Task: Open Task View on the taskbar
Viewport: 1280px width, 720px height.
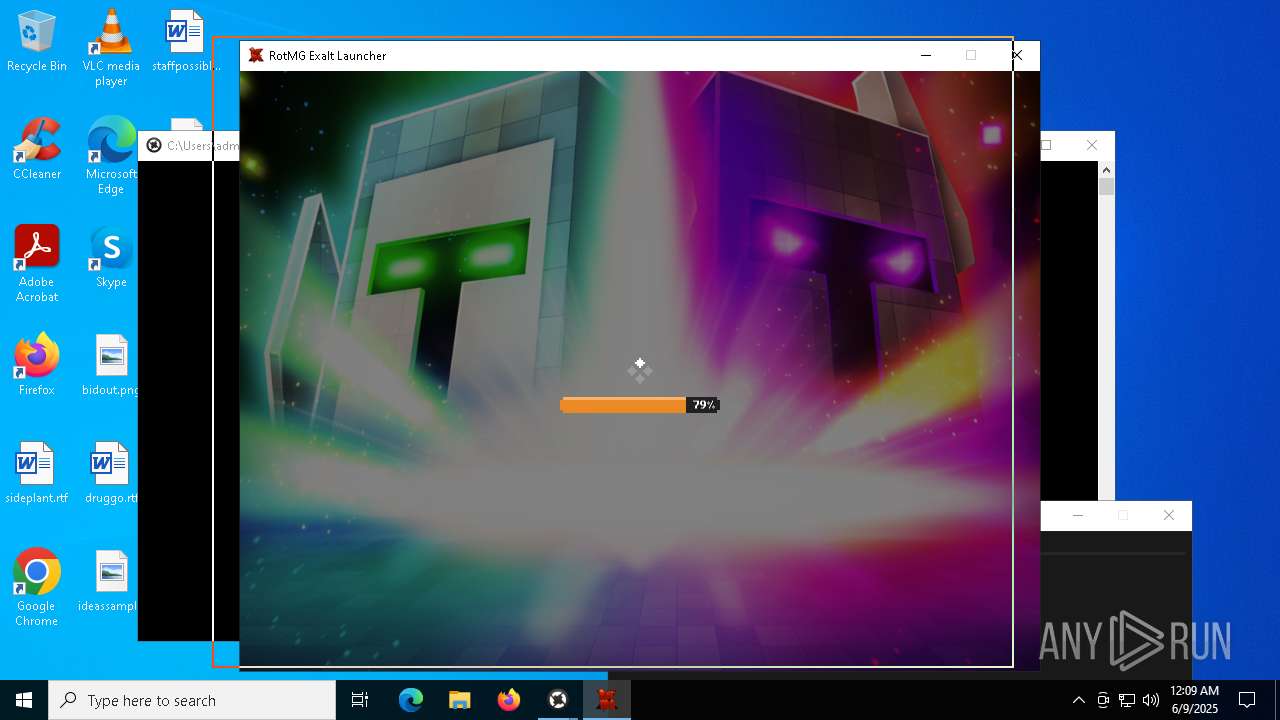Action: (x=360, y=700)
